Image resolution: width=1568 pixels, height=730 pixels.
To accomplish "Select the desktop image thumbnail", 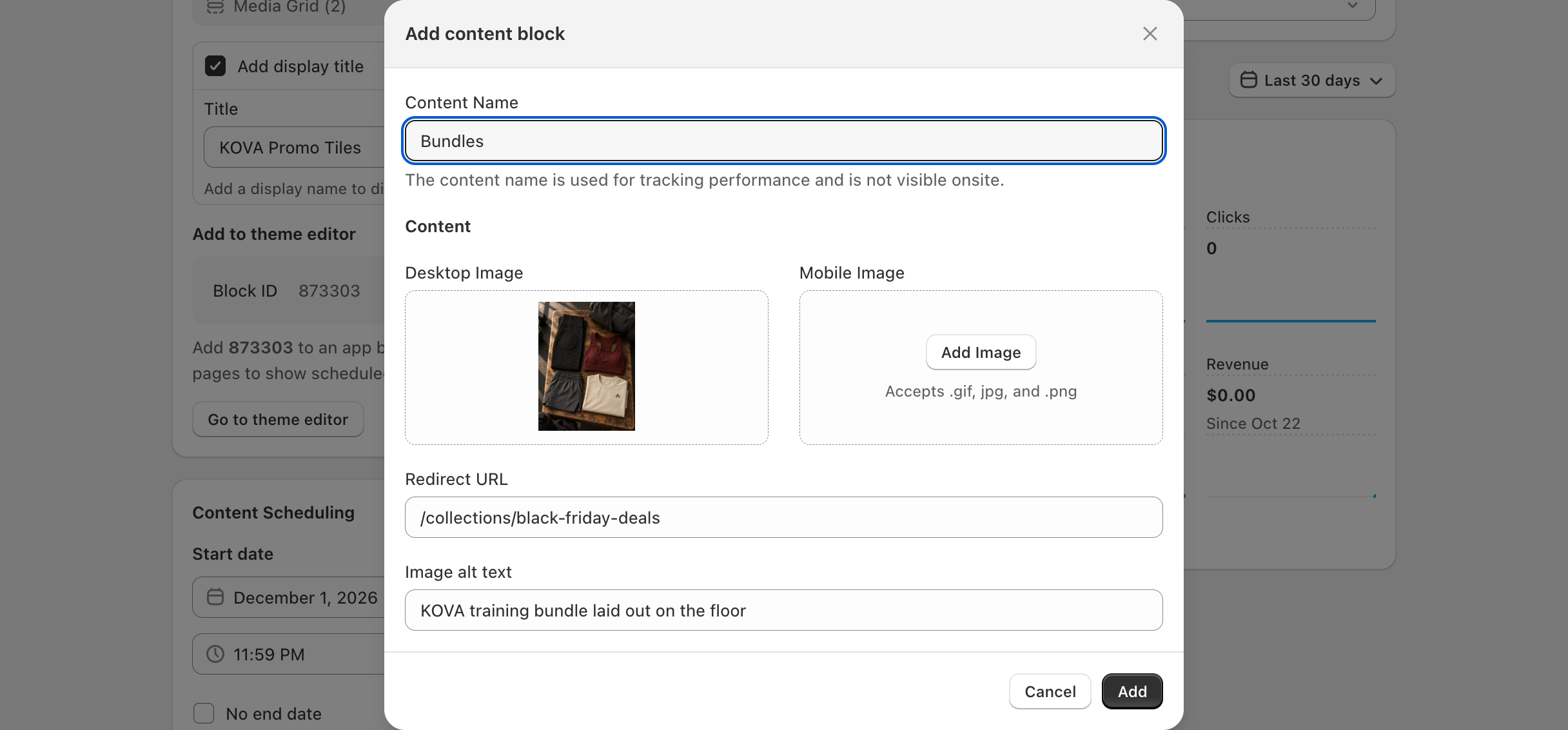I will click(x=586, y=366).
